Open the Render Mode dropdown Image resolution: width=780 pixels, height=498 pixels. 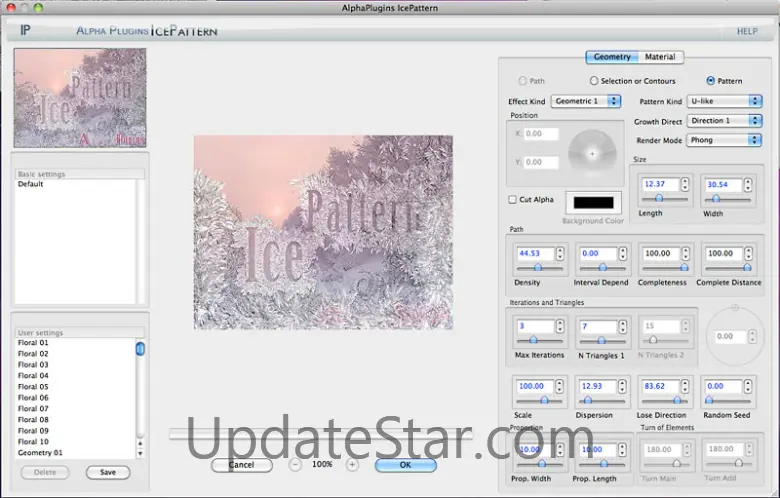[x=724, y=140]
